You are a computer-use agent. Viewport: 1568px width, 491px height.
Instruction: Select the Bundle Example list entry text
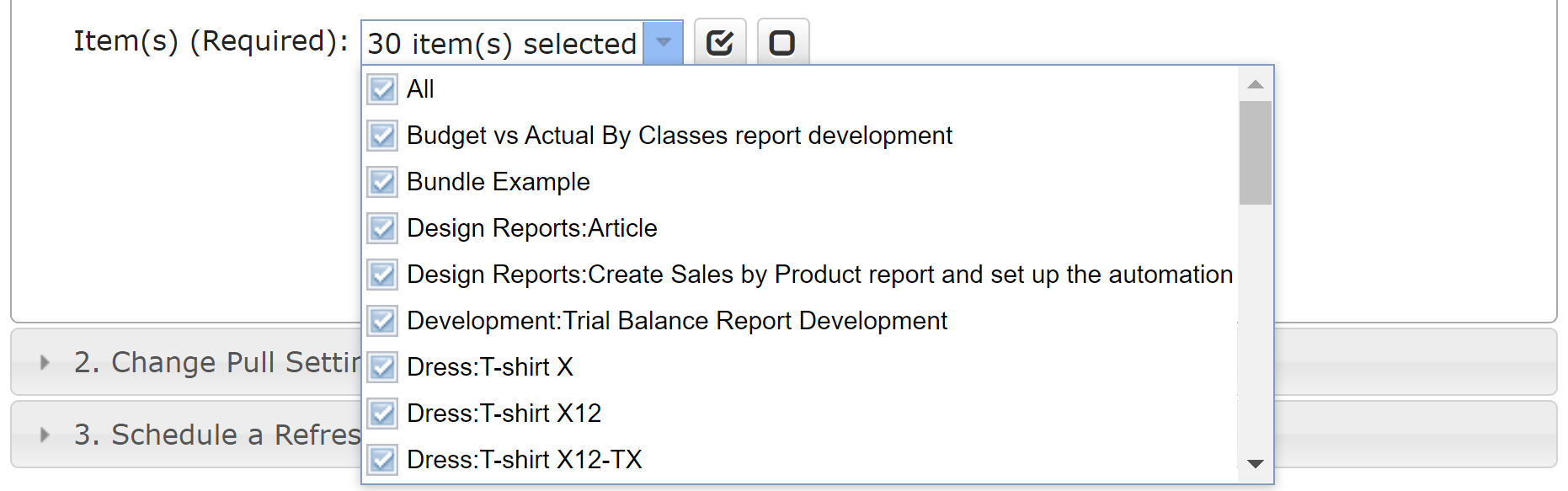click(x=499, y=182)
